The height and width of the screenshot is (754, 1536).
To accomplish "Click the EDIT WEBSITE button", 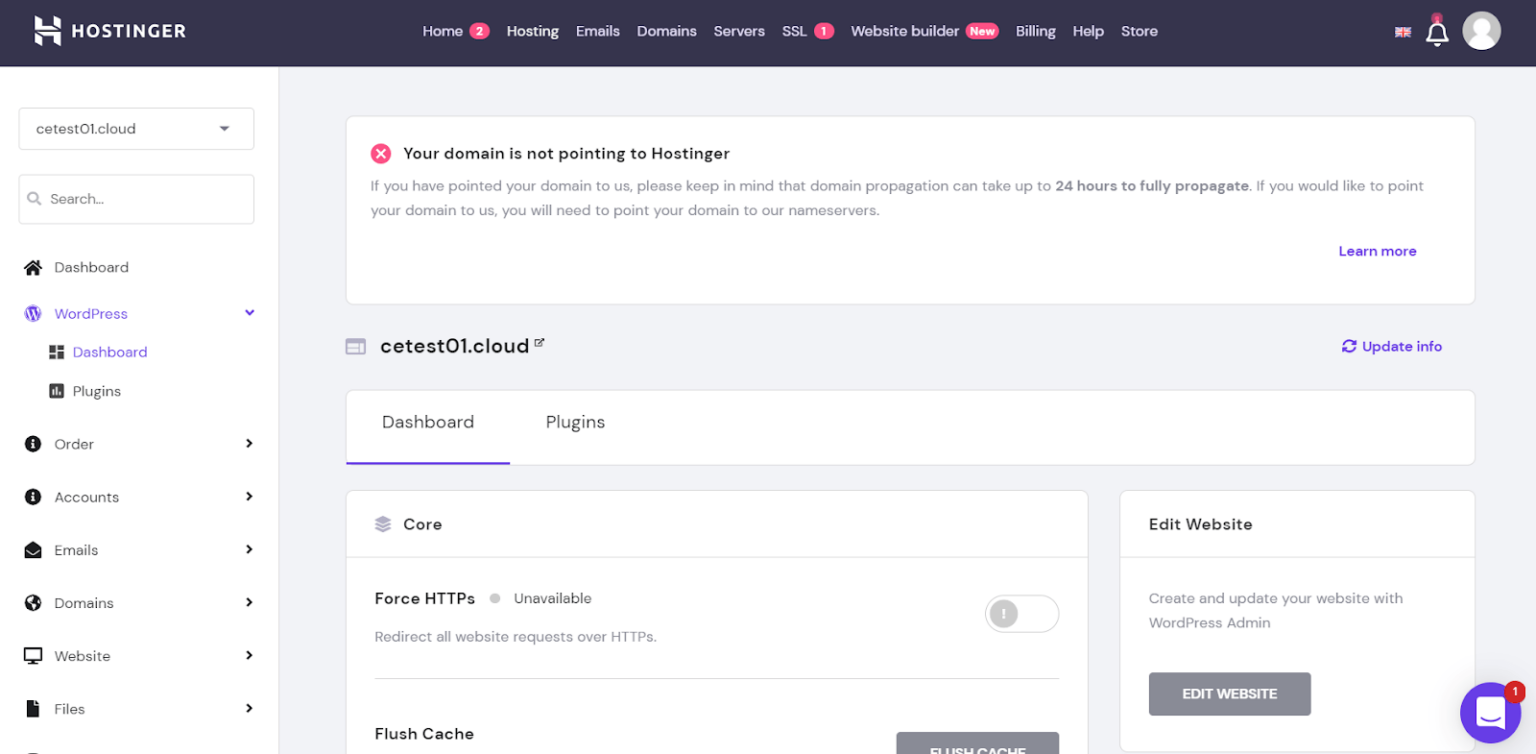I will tap(1229, 694).
